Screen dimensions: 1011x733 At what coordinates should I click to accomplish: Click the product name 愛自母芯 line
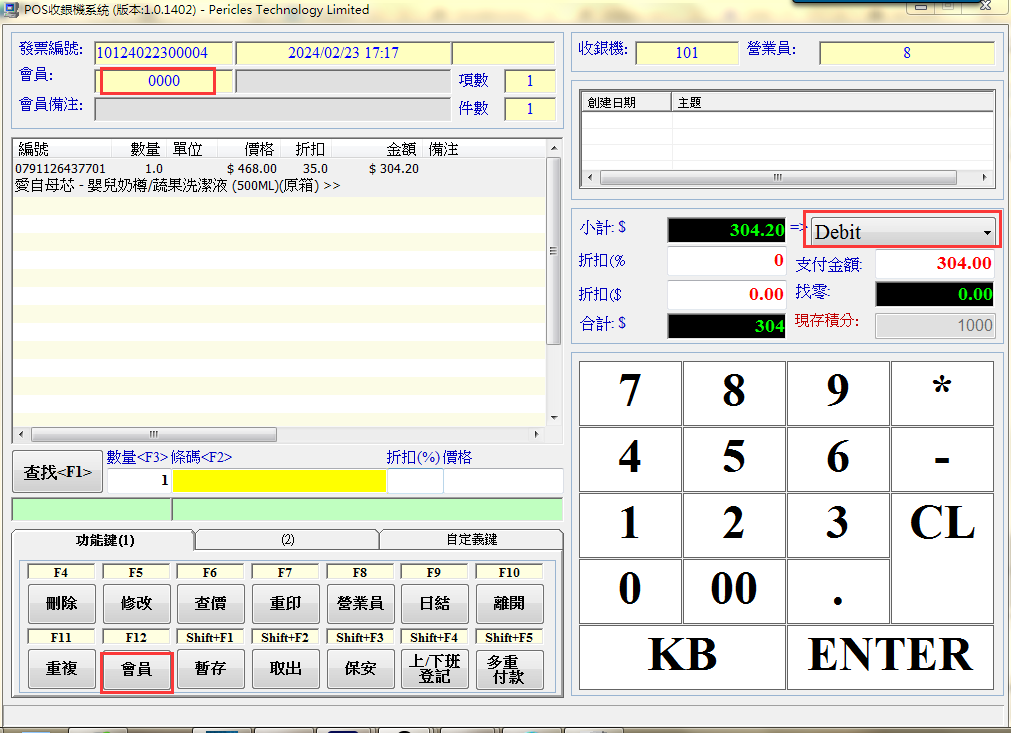[x=177, y=186]
